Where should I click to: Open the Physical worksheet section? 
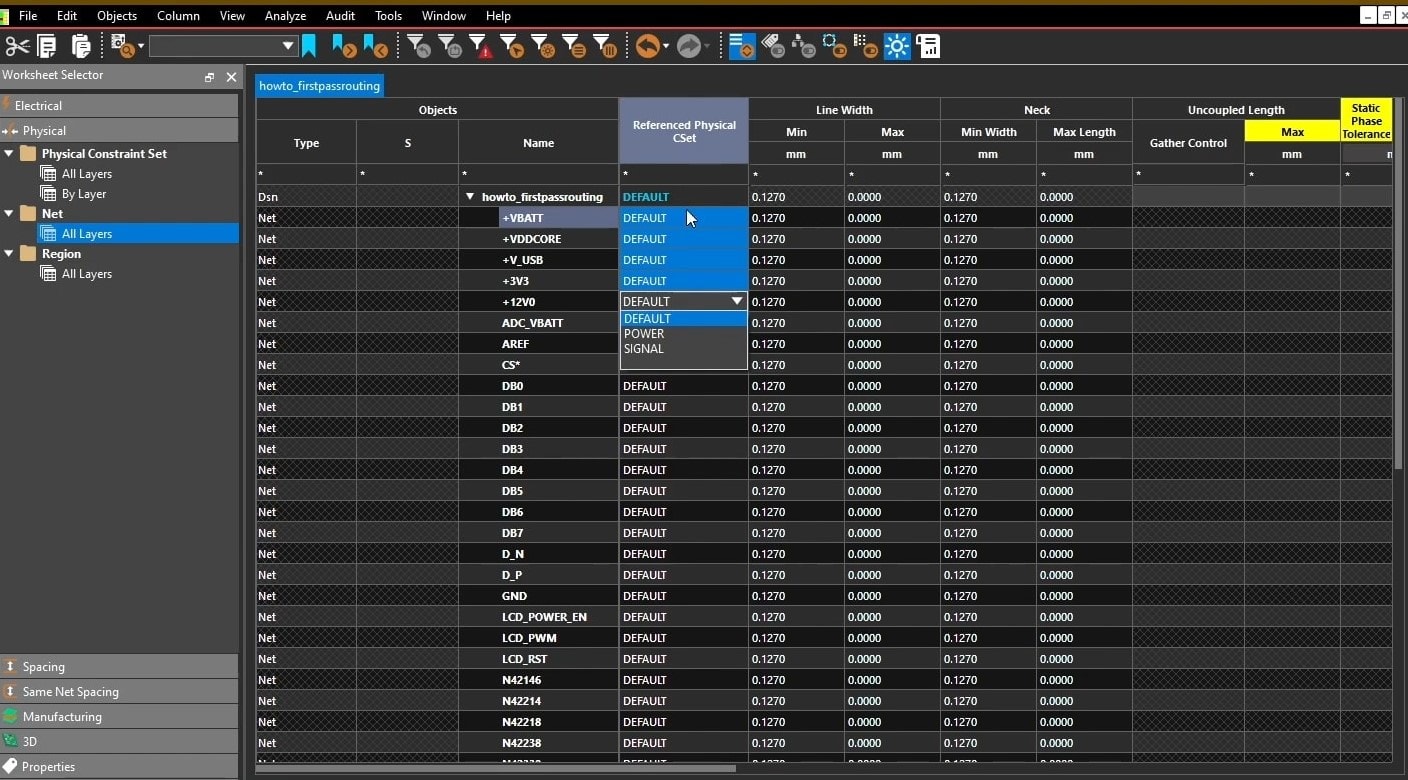(119, 130)
